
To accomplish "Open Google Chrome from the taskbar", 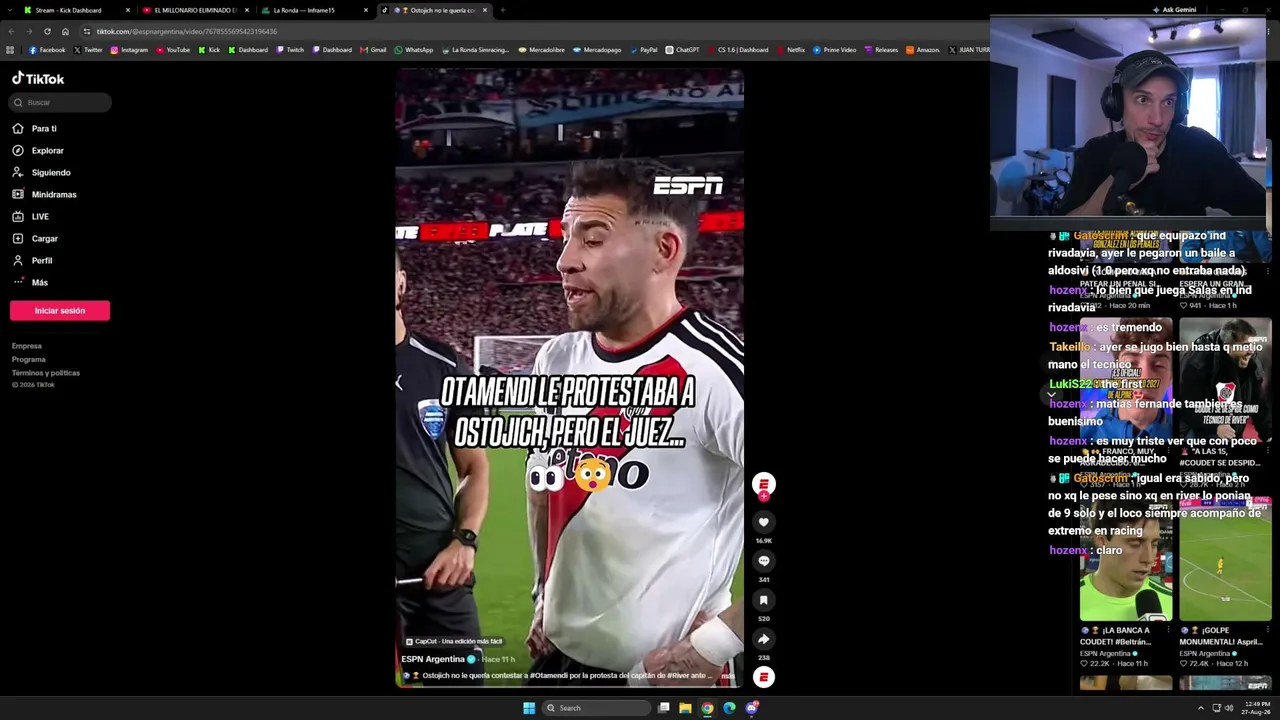I will click(x=707, y=708).
